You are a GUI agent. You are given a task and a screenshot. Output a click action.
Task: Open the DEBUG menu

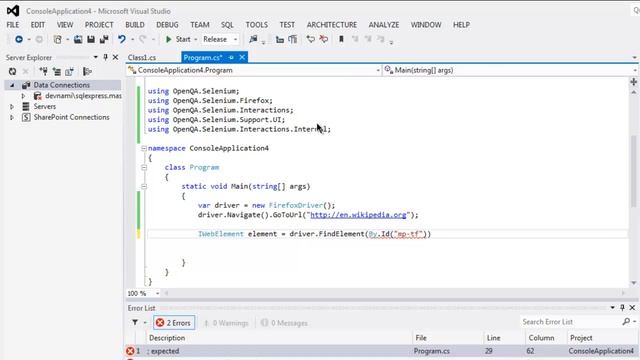tap(167, 25)
